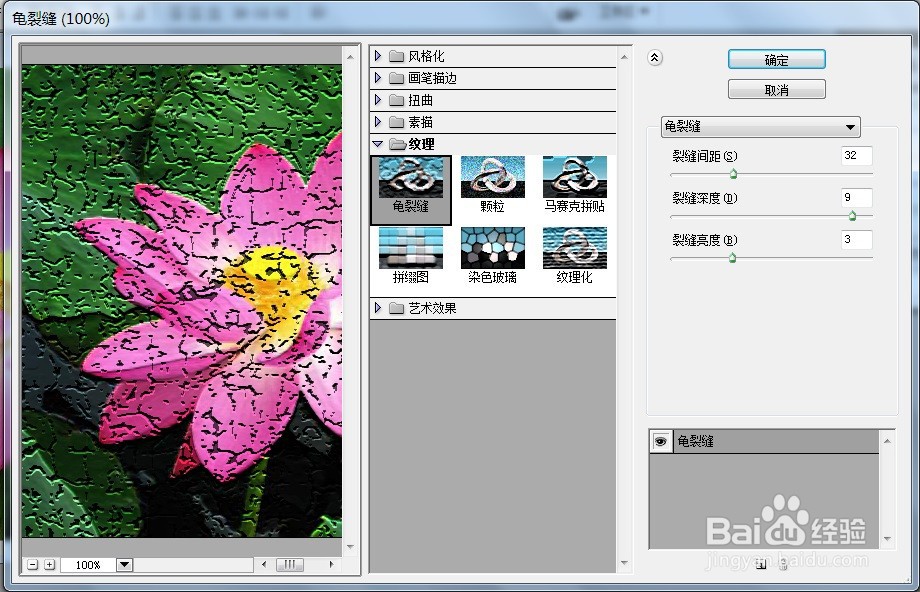The width and height of the screenshot is (920, 592).
Task: Click the preview horizontal scroll left arrow
Action: point(264,564)
